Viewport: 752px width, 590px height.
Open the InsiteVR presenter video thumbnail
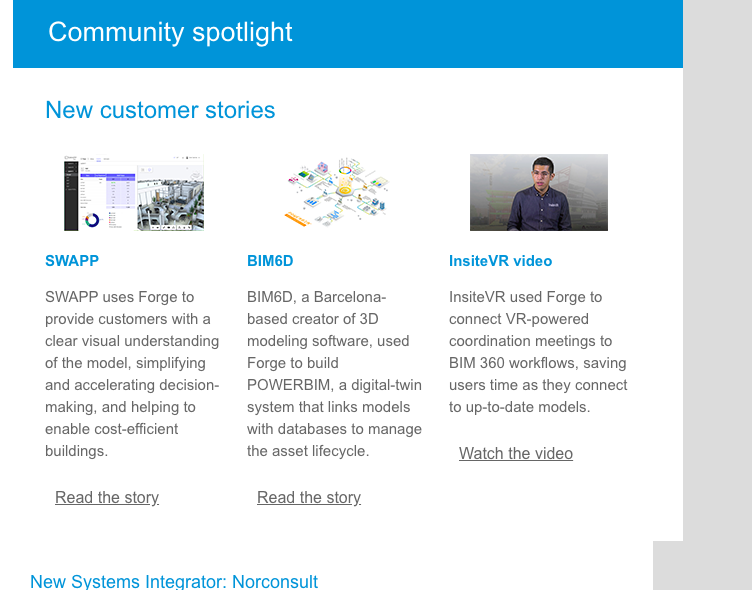coord(538,192)
